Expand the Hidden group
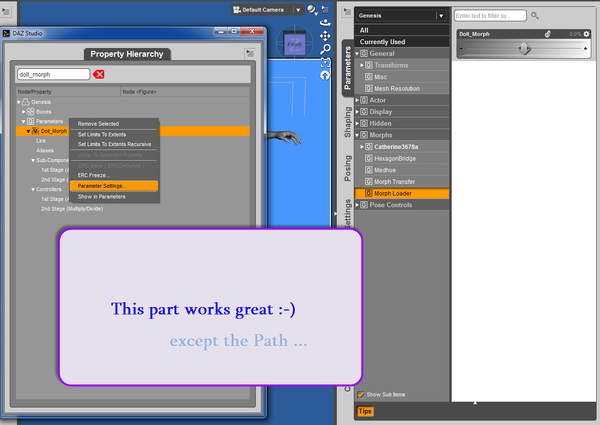 click(357, 124)
